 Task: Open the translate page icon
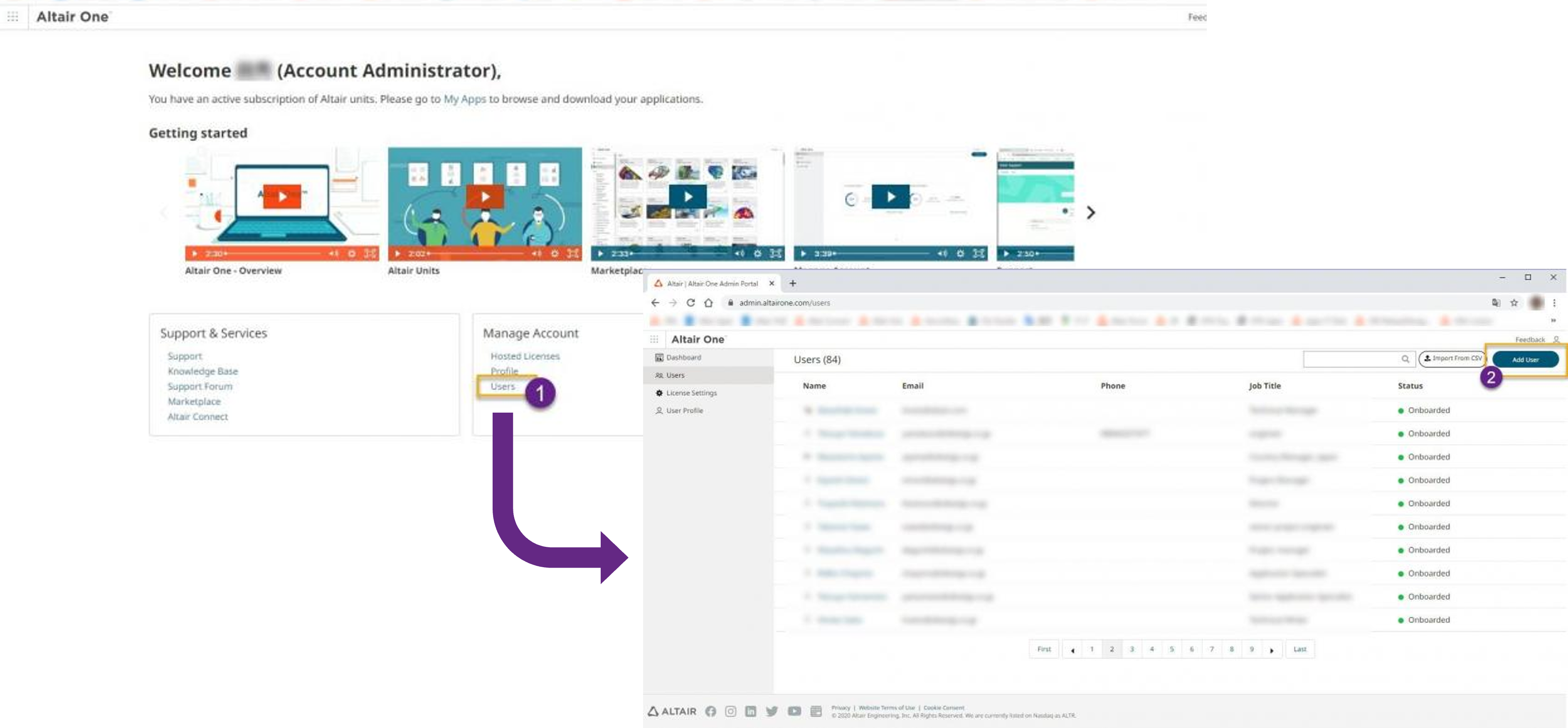(1496, 303)
